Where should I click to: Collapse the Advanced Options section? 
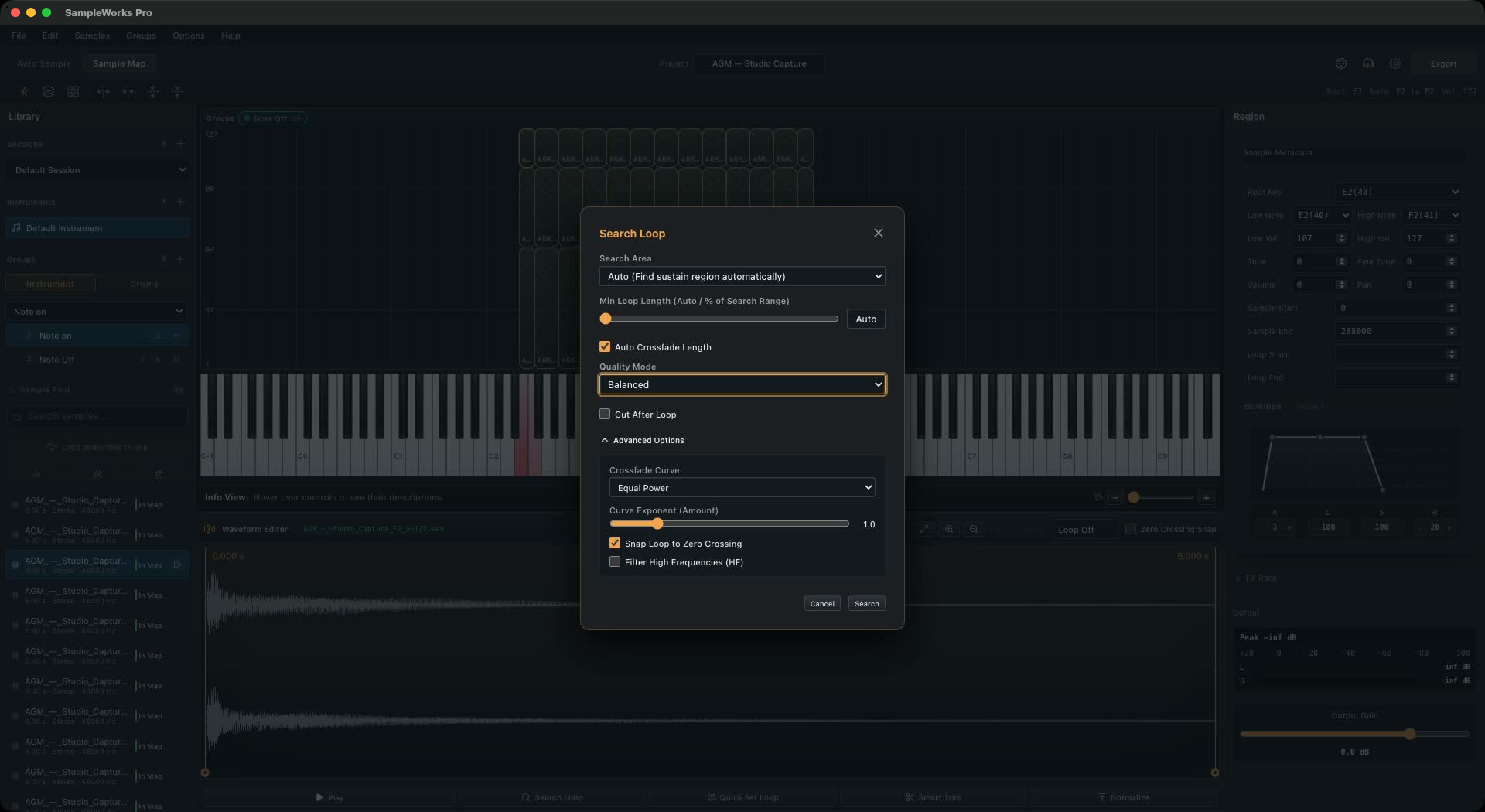click(642, 440)
